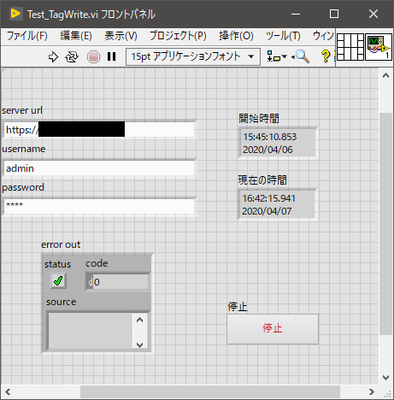Screen dimensions: 394x400
Task: Click the source box up arrow
Action: [140, 320]
